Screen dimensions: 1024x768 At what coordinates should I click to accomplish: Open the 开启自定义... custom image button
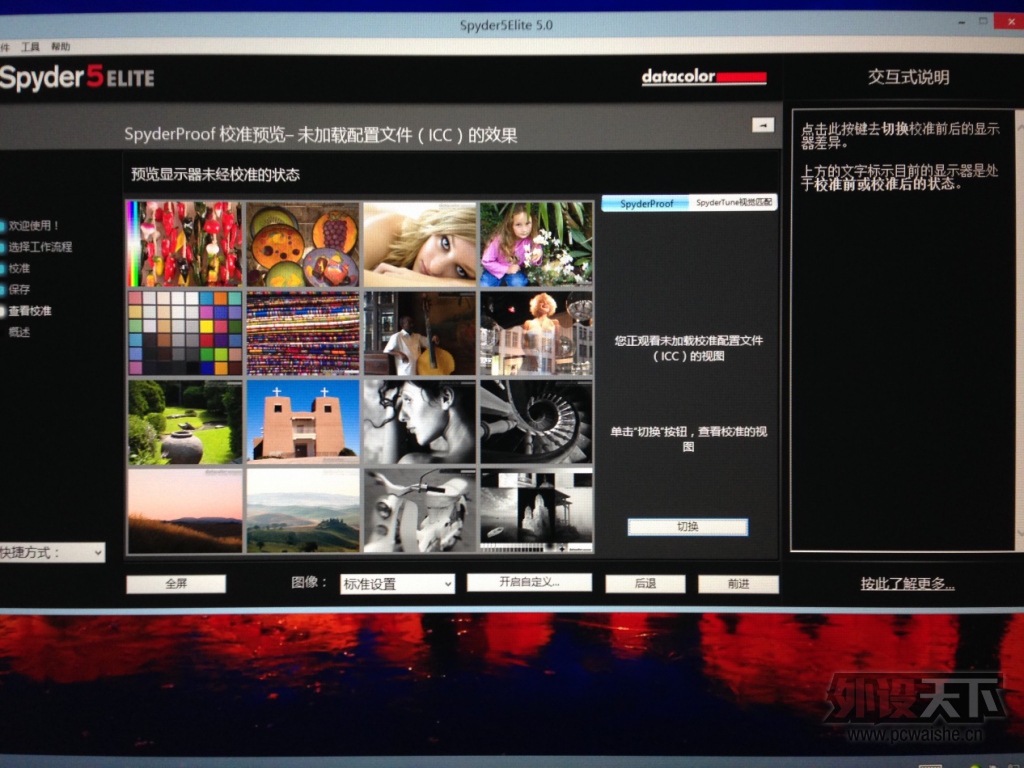(529, 582)
